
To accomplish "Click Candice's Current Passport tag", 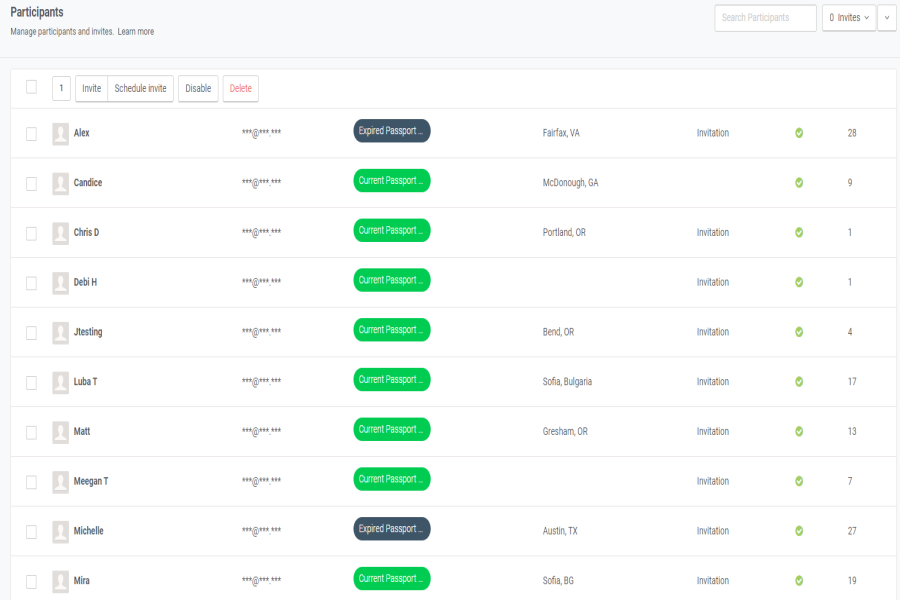I will [392, 180].
